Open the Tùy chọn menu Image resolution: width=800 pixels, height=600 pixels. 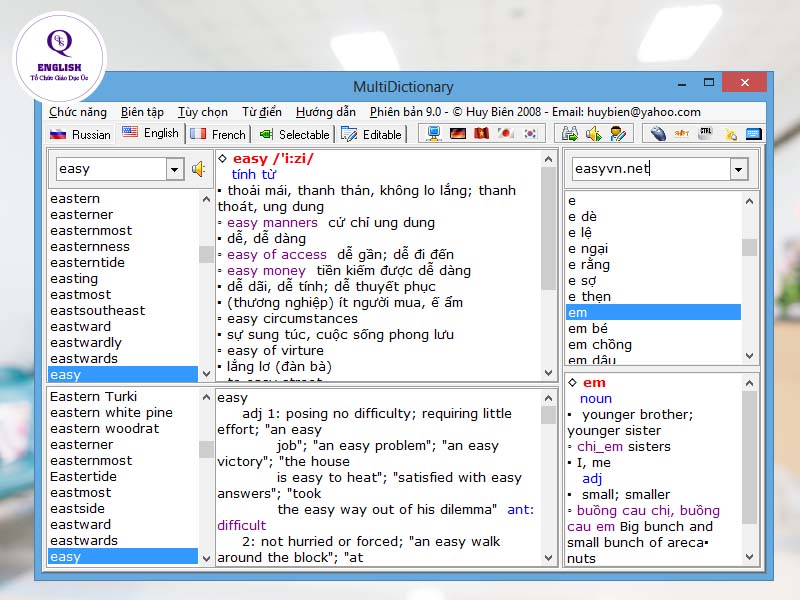(203, 112)
